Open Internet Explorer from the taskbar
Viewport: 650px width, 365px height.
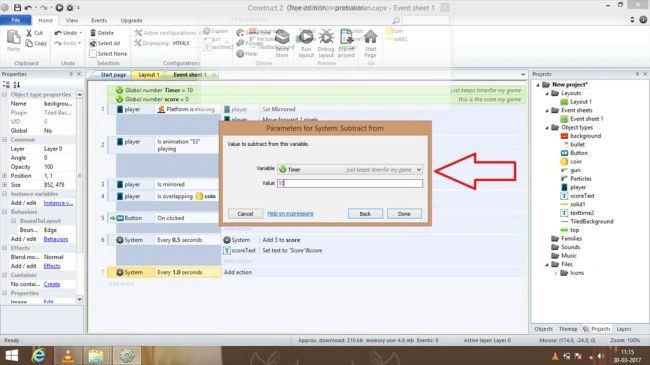[39, 355]
